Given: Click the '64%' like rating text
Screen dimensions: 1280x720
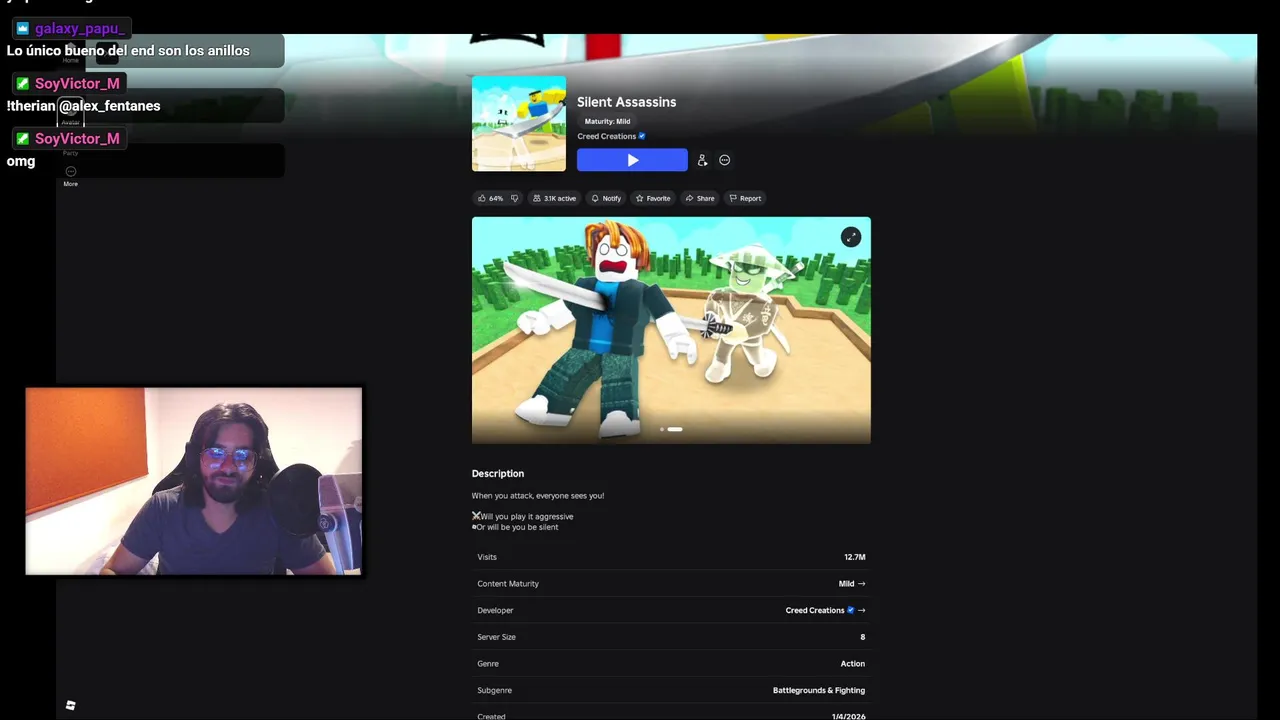Looking at the screenshot, I should (496, 198).
